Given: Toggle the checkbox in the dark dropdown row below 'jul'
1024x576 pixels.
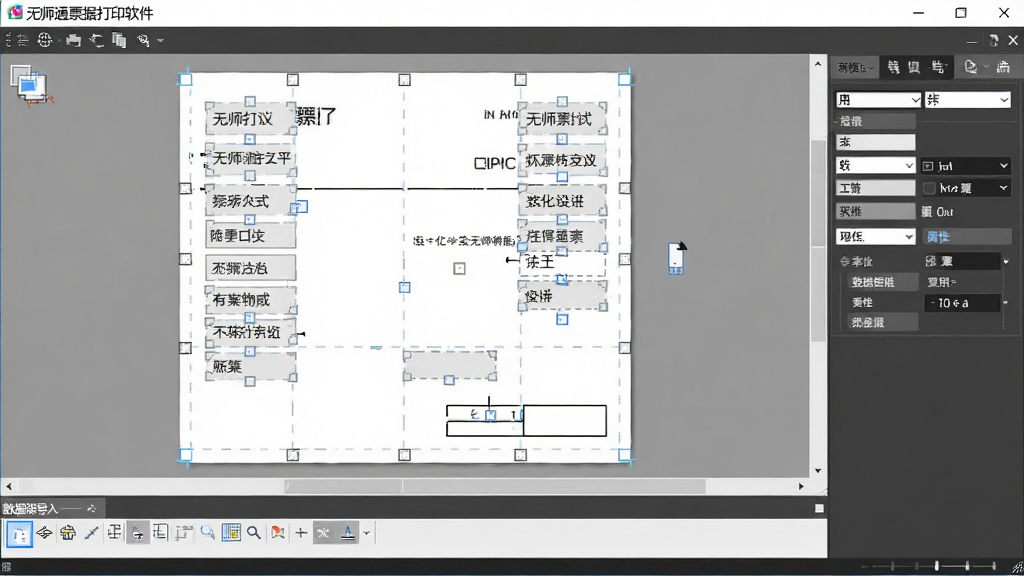Looking at the screenshot, I should (x=929, y=189).
